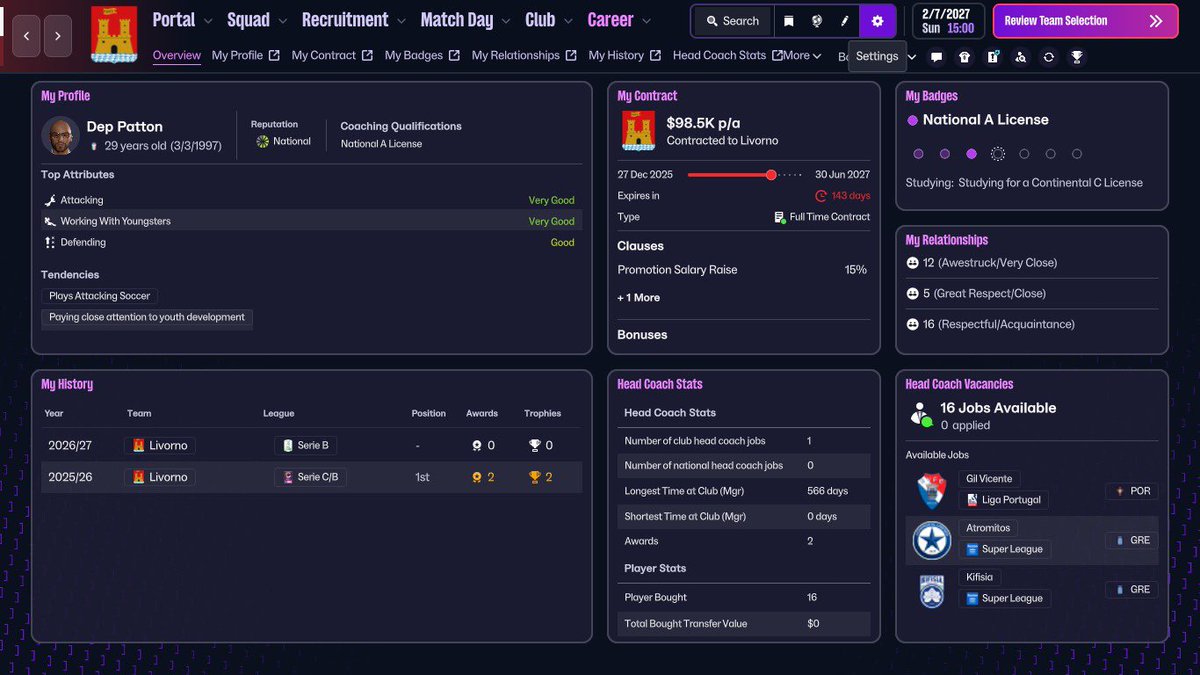Go back with the left arrow
The width and height of the screenshot is (1200, 675).
click(26, 36)
